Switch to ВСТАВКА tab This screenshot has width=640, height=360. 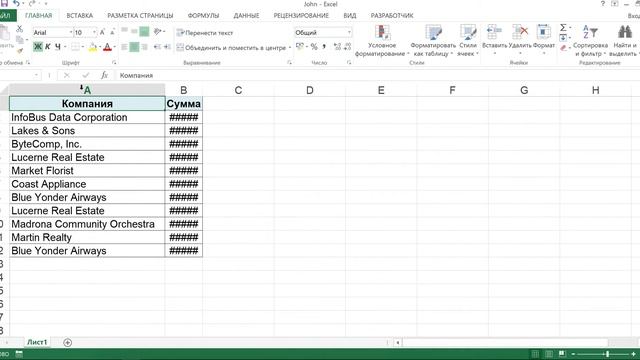coord(80,16)
